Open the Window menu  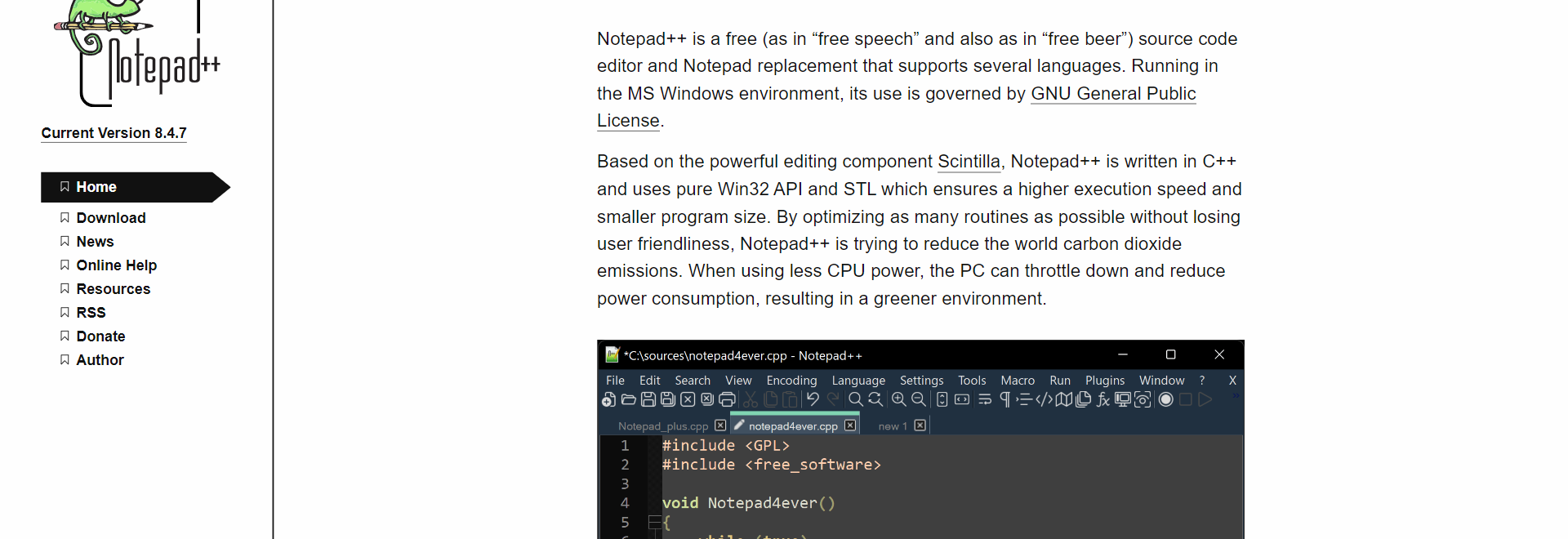tap(1161, 380)
